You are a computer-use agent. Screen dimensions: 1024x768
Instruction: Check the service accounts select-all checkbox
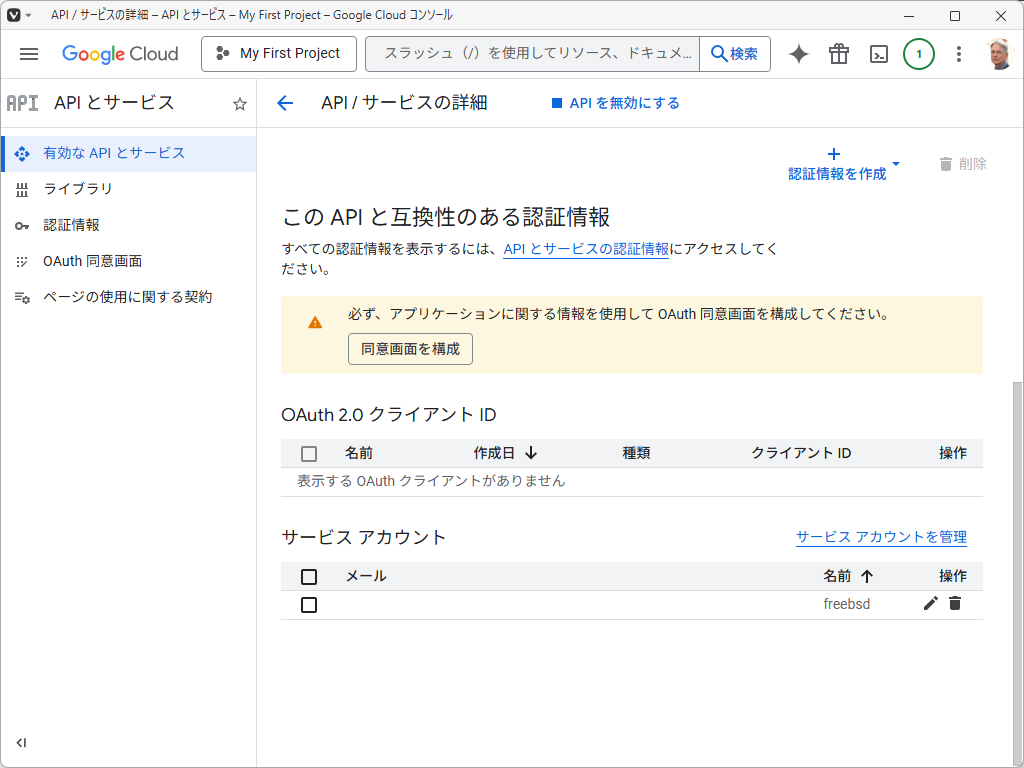[309, 576]
